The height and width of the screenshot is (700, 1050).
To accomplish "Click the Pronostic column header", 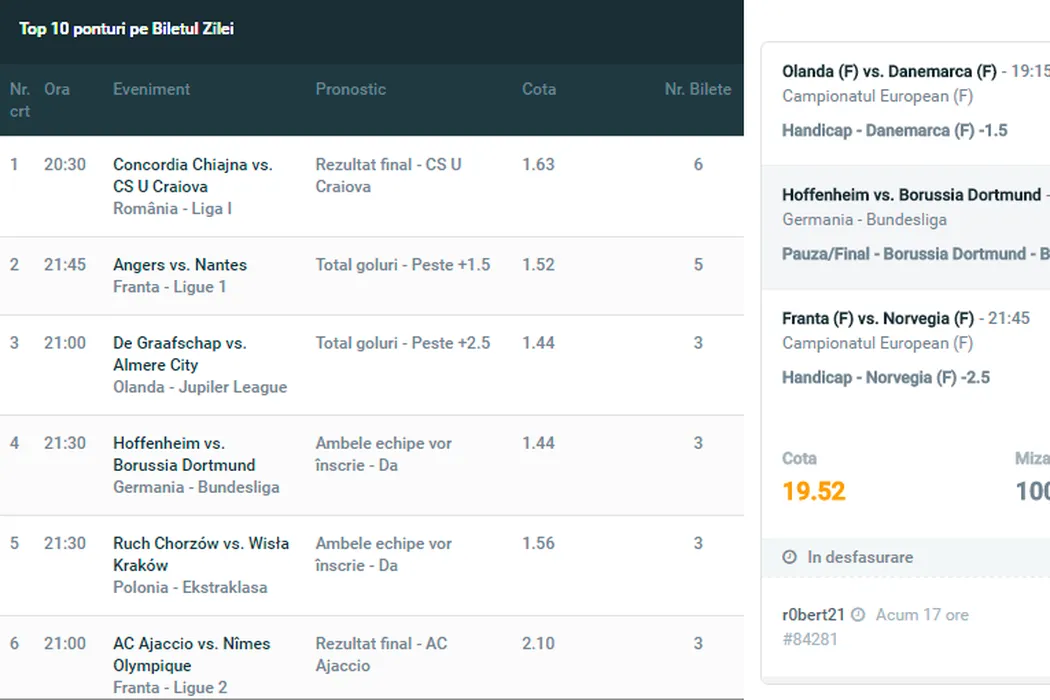I will pyautogui.click(x=350, y=89).
